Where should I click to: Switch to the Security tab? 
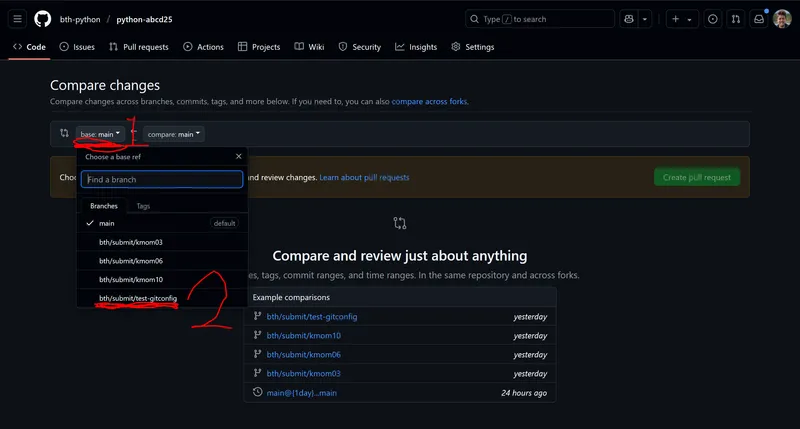360,47
